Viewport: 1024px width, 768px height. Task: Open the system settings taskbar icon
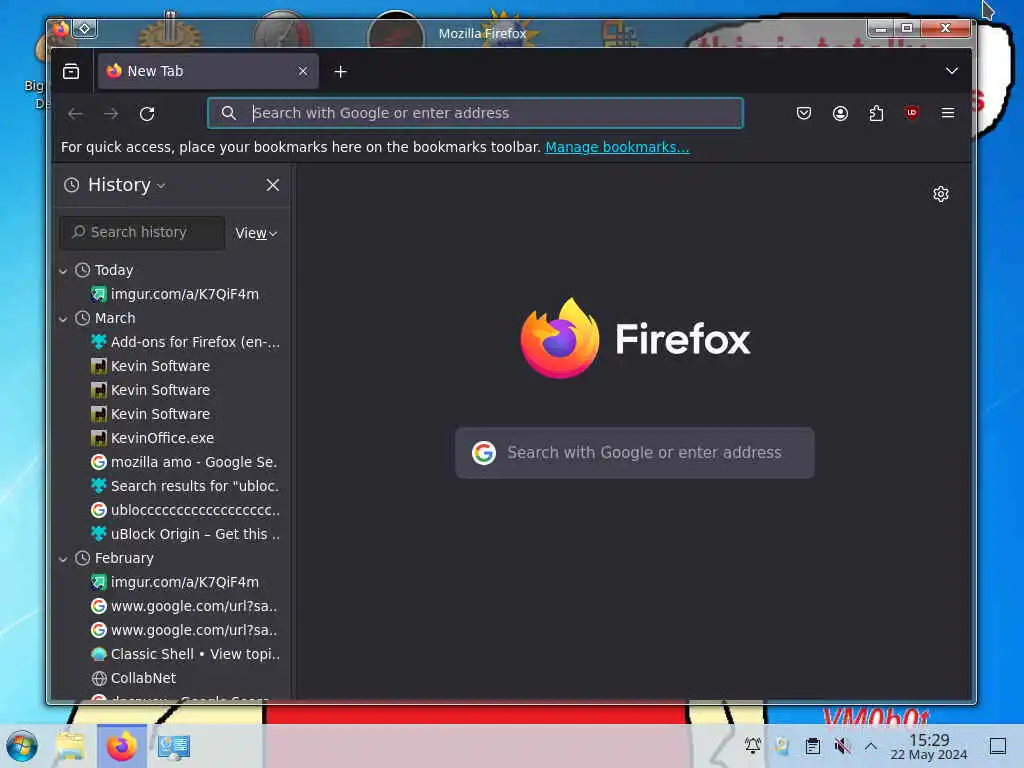point(174,746)
